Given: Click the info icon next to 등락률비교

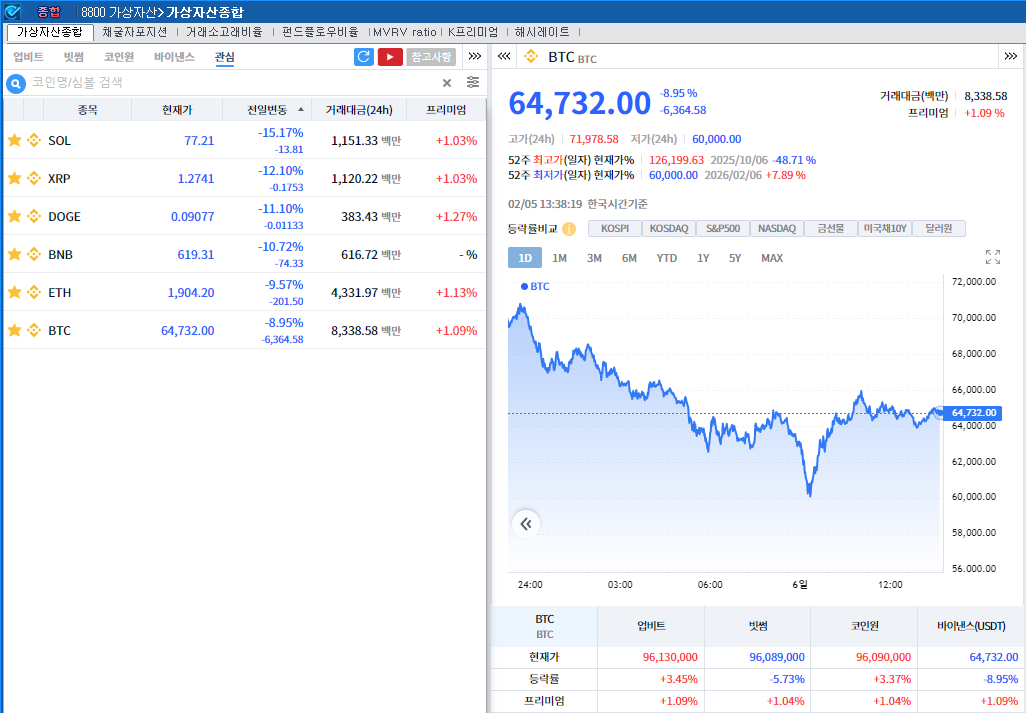Looking at the screenshot, I should [x=569, y=229].
